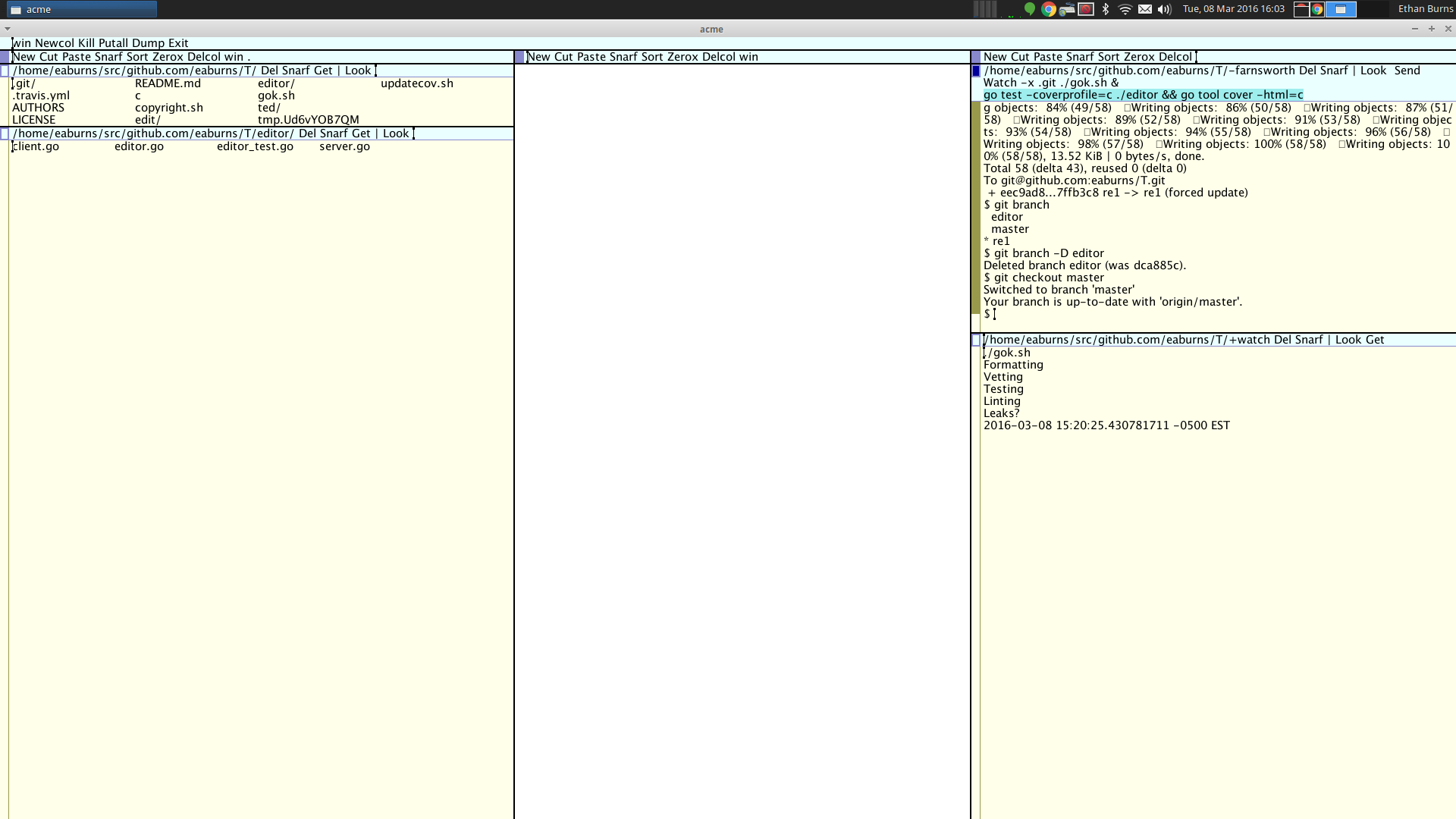Click Paste in the middle column tag
The width and height of the screenshot is (1456, 819).
point(591,57)
